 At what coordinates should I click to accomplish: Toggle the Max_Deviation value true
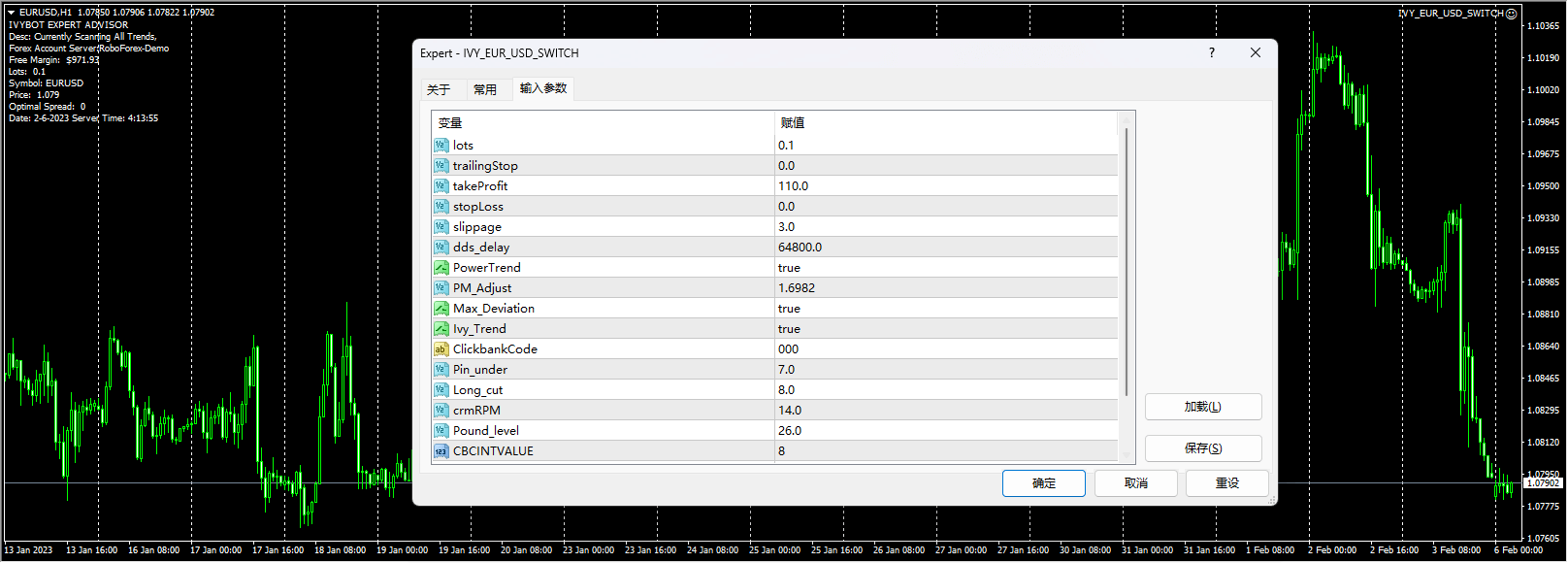click(946, 308)
